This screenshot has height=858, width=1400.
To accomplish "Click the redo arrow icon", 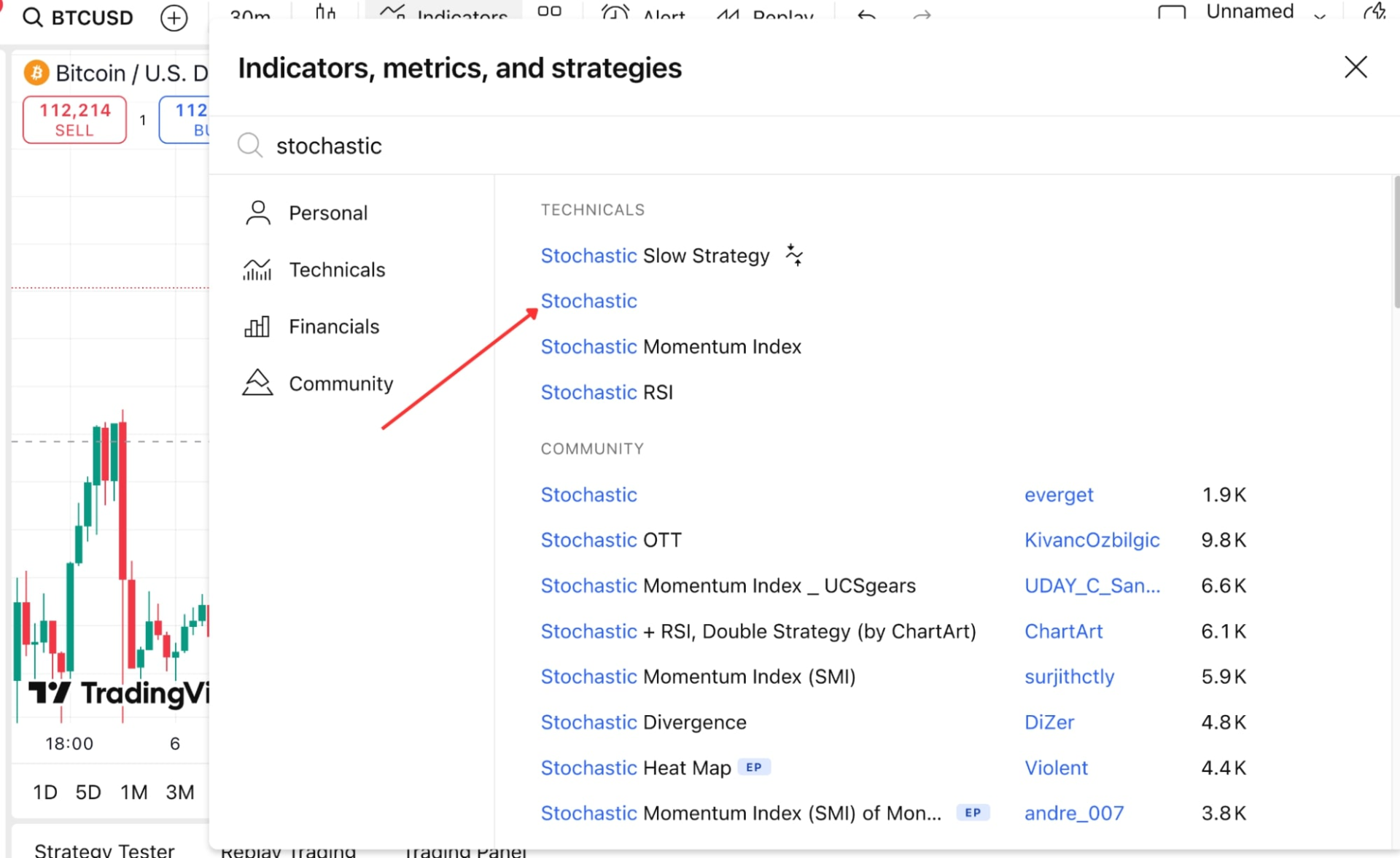I will pyautogui.click(x=922, y=15).
